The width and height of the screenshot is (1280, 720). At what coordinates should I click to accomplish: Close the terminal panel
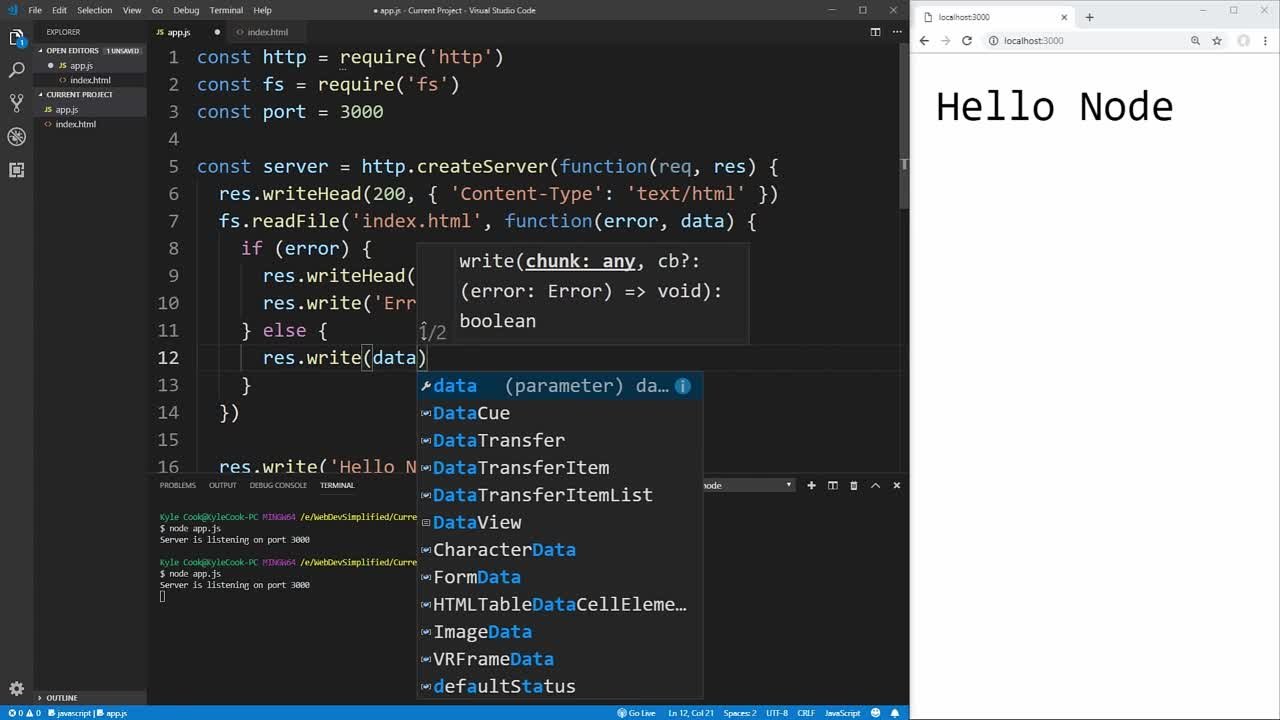[896, 485]
